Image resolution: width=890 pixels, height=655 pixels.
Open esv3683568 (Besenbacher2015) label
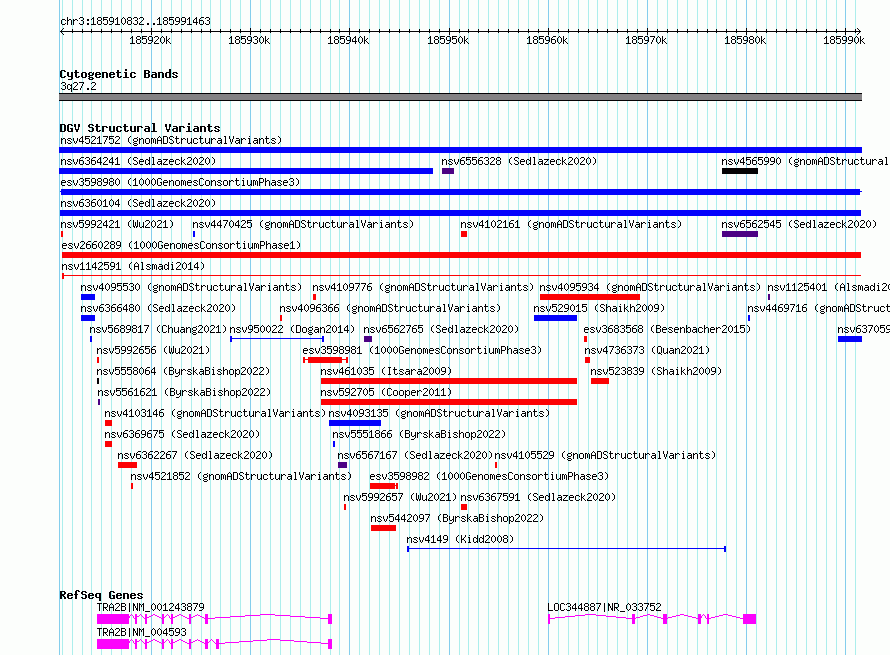pyautogui.click(x=667, y=329)
